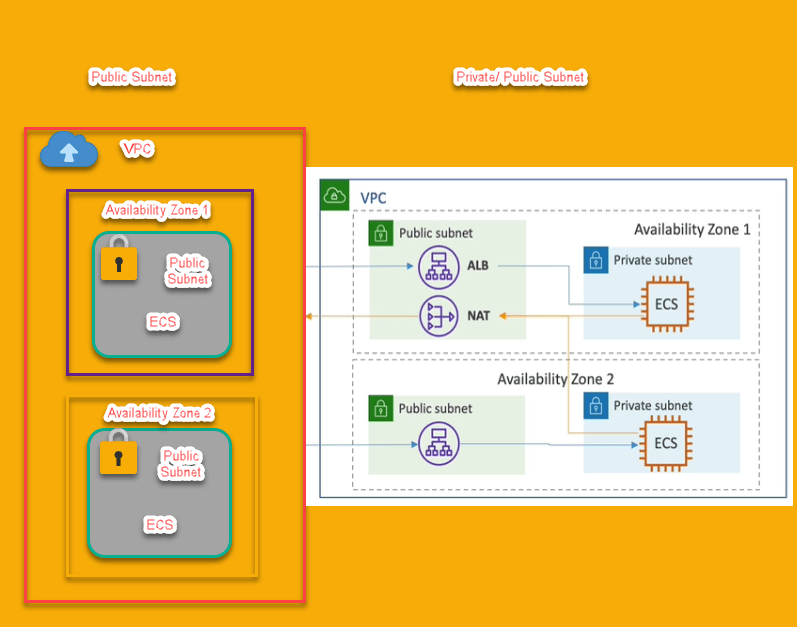This screenshot has height=627, width=797.
Task: Select the padlock in left Availability Zone 2
Action: (119, 453)
